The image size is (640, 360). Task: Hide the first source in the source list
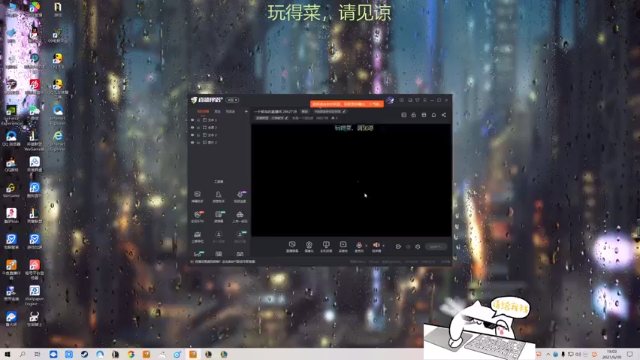point(192,120)
